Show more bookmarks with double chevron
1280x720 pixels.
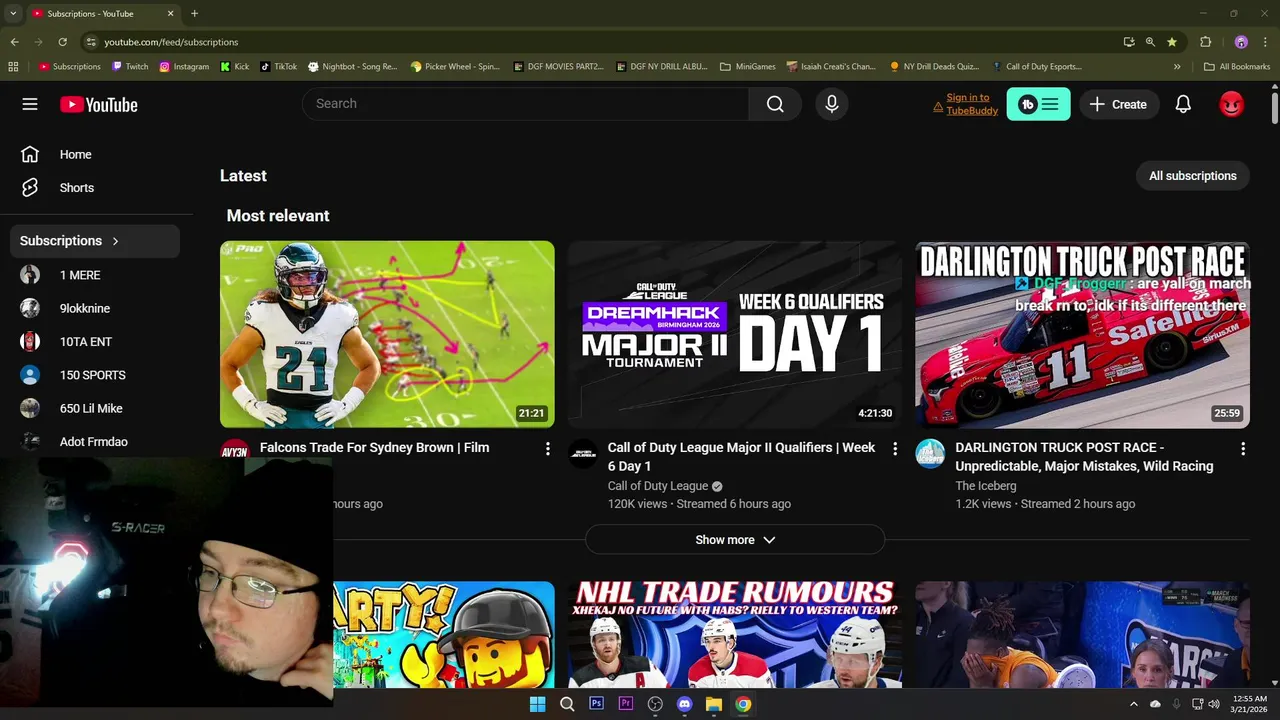tap(1177, 67)
